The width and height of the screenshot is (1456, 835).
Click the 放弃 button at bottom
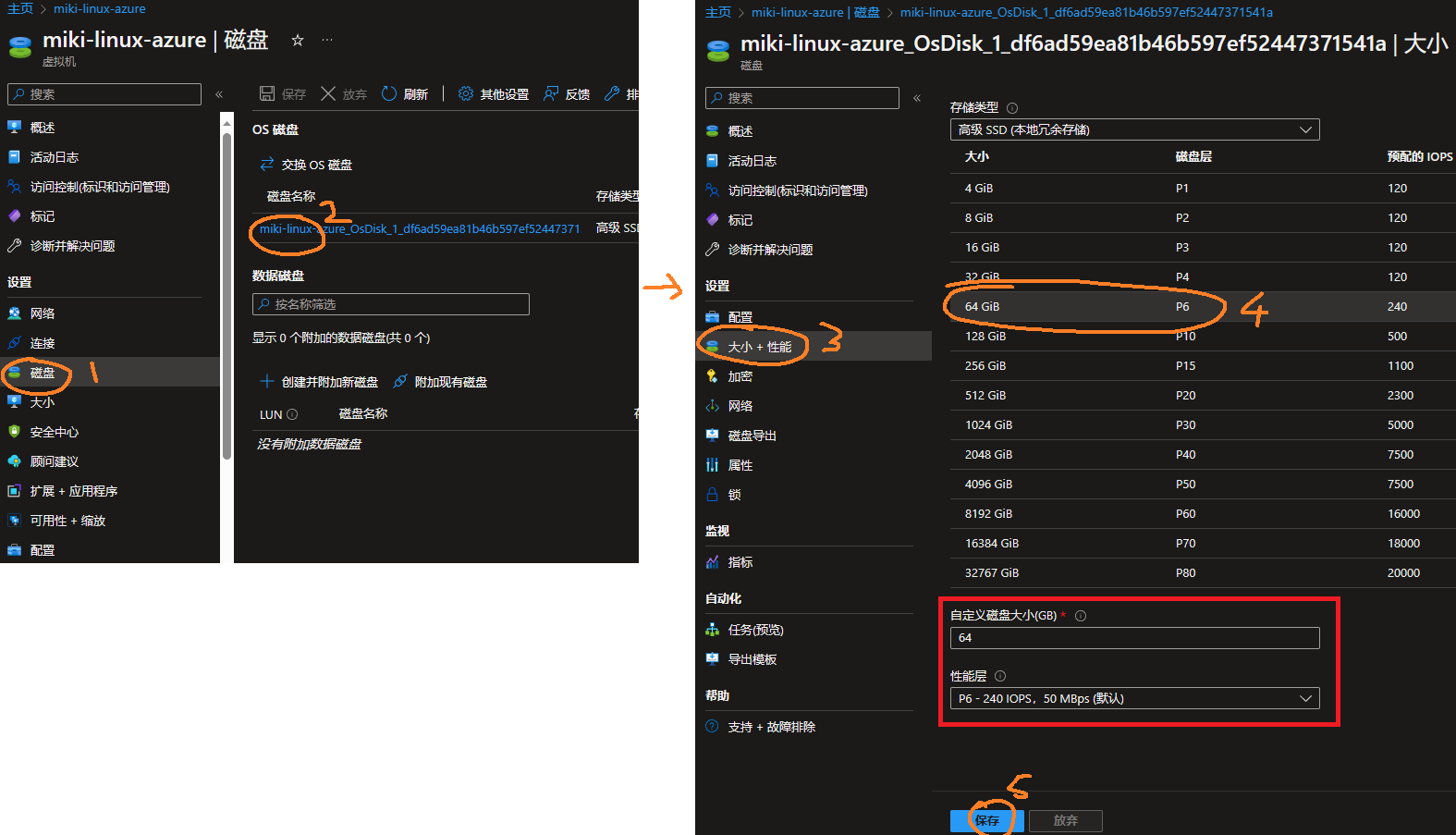[x=1065, y=821]
